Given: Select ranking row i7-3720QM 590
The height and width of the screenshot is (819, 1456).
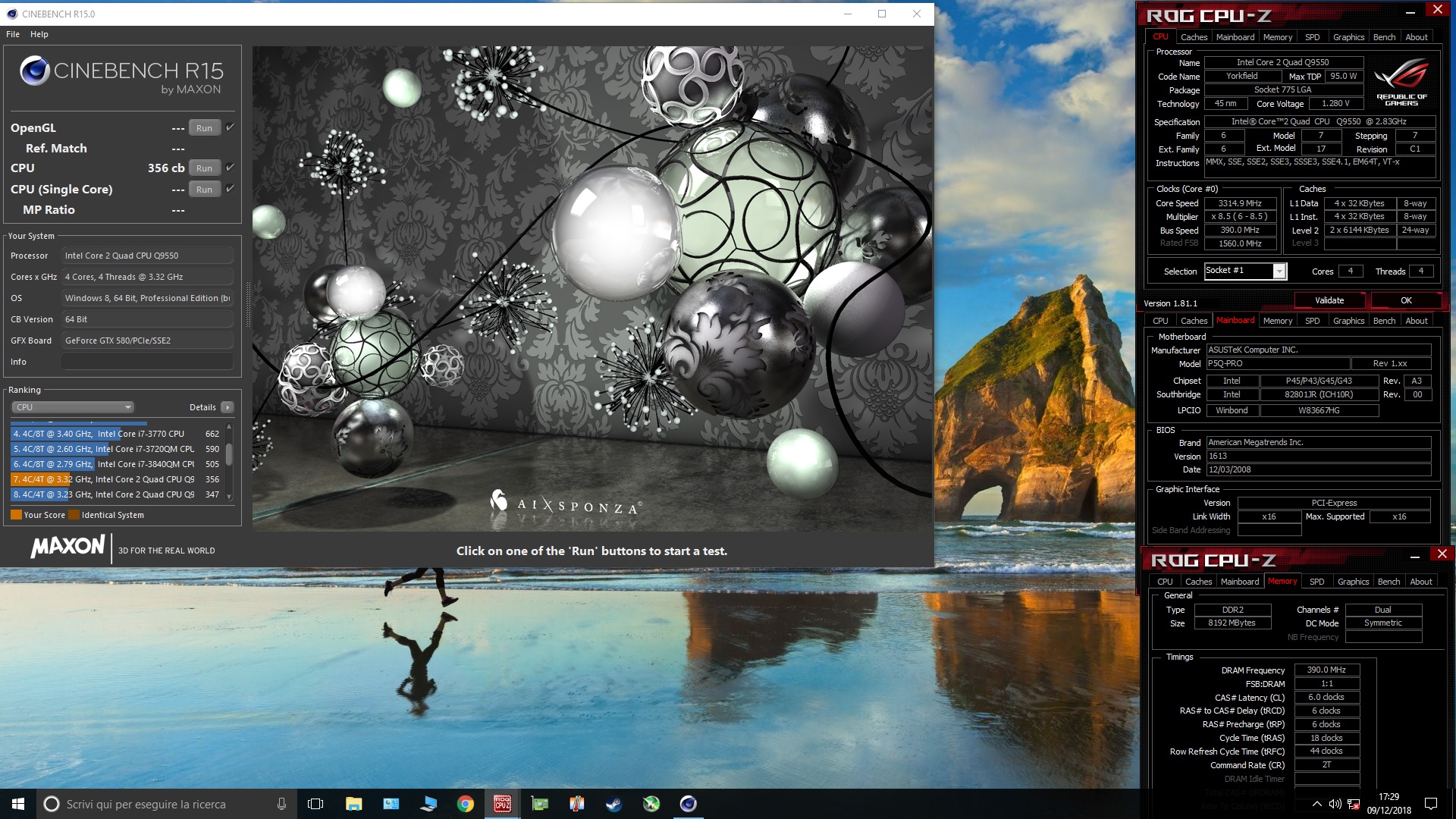Looking at the screenshot, I should (116, 449).
